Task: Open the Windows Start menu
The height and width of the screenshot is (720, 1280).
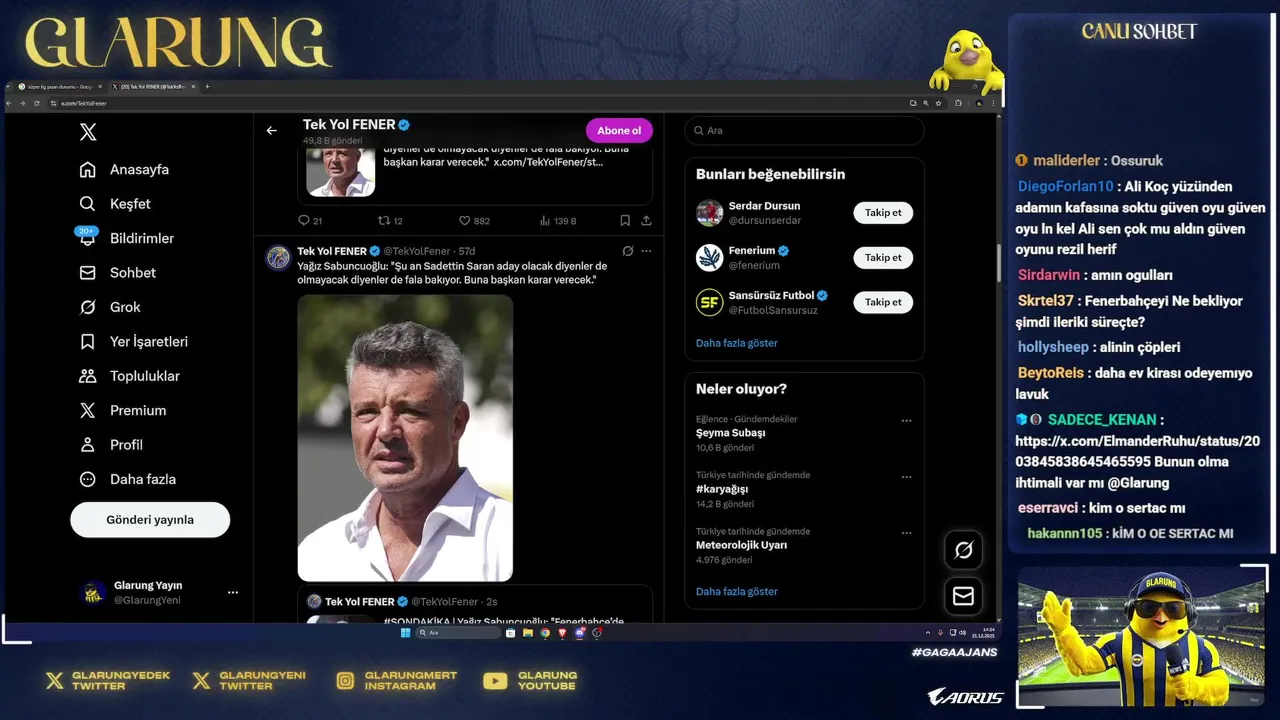Action: 405,633
